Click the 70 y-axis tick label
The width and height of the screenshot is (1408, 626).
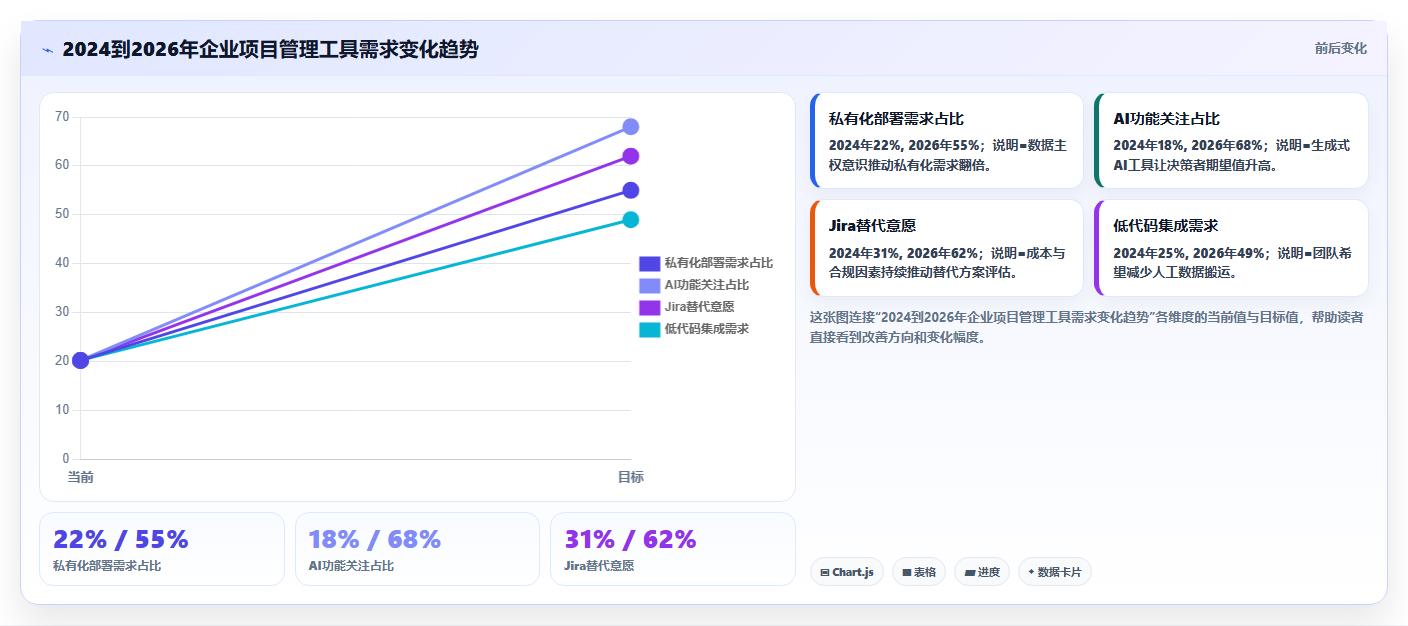(62, 117)
